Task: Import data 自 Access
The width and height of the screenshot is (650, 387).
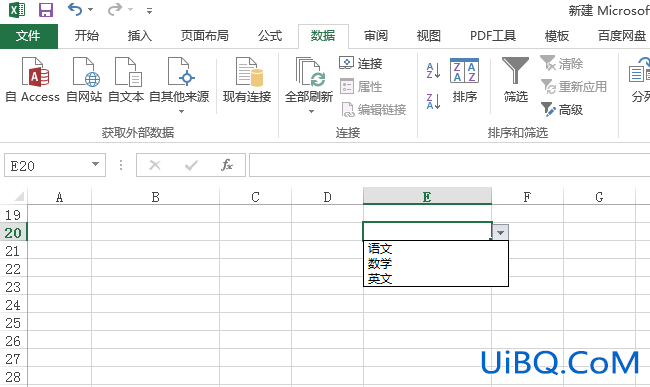Action: pyautogui.click(x=32, y=80)
